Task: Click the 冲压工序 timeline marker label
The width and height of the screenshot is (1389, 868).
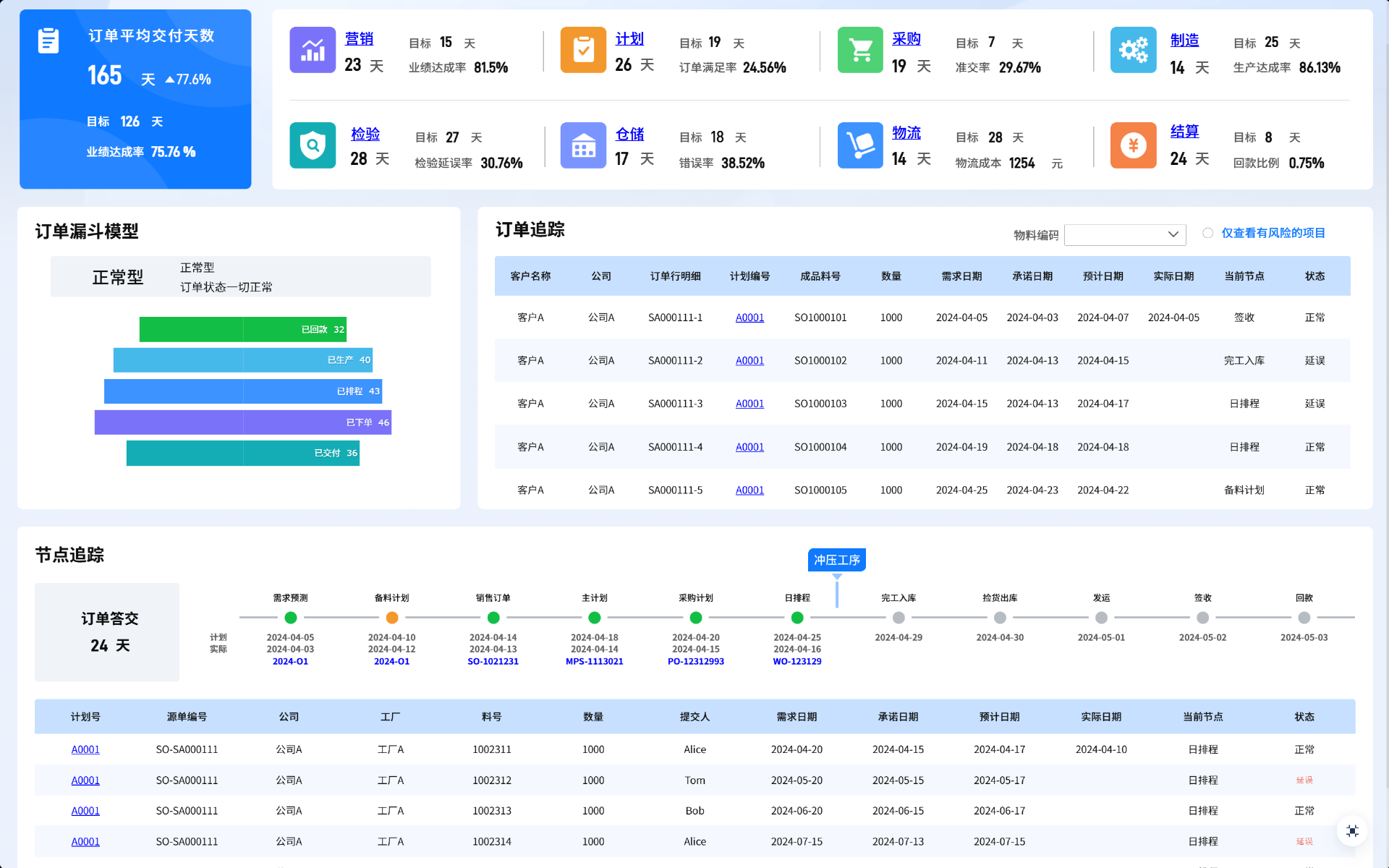Action: [836, 560]
